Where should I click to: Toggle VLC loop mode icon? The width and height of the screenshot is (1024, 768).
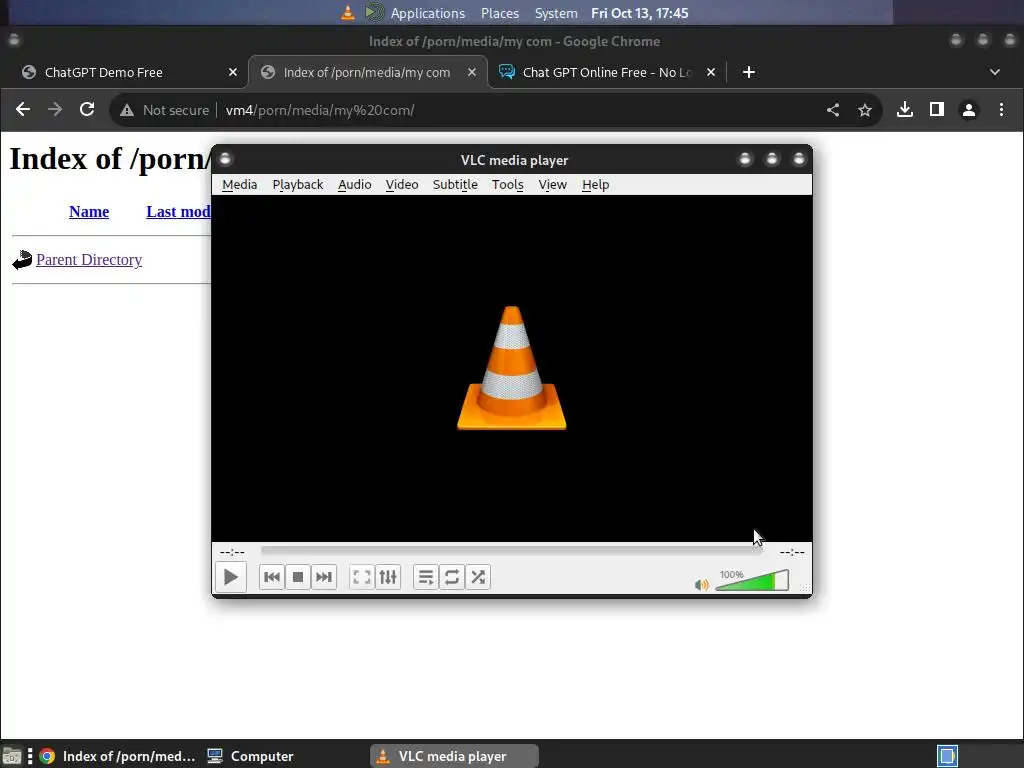click(x=452, y=577)
